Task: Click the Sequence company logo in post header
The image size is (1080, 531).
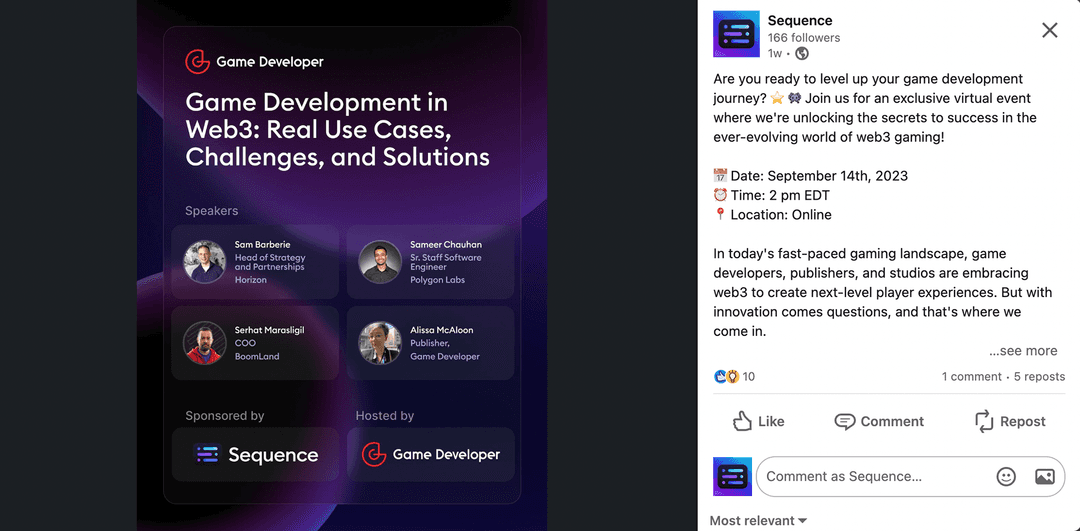Action: [736, 34]
